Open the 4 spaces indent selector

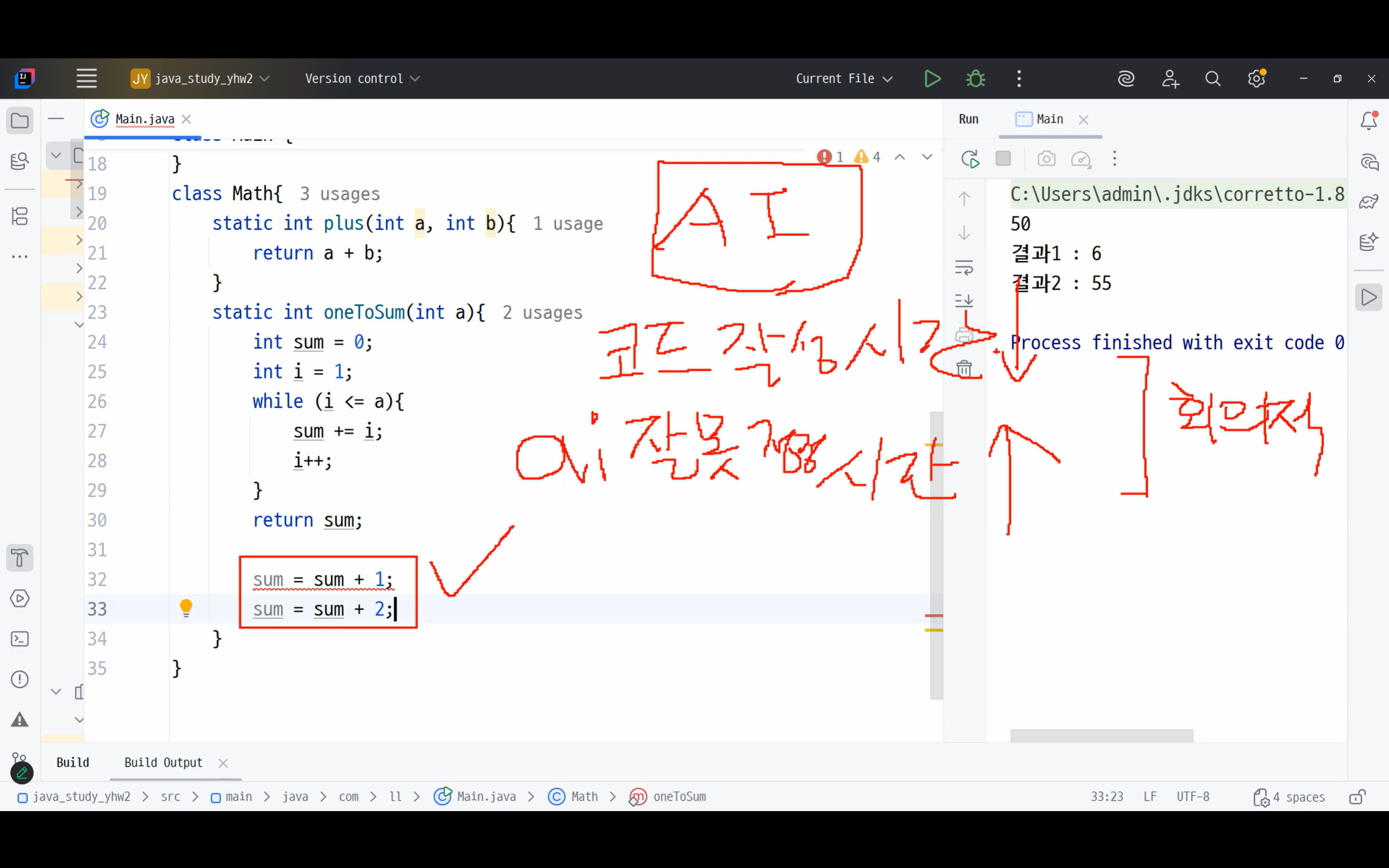pos(1289,797)
